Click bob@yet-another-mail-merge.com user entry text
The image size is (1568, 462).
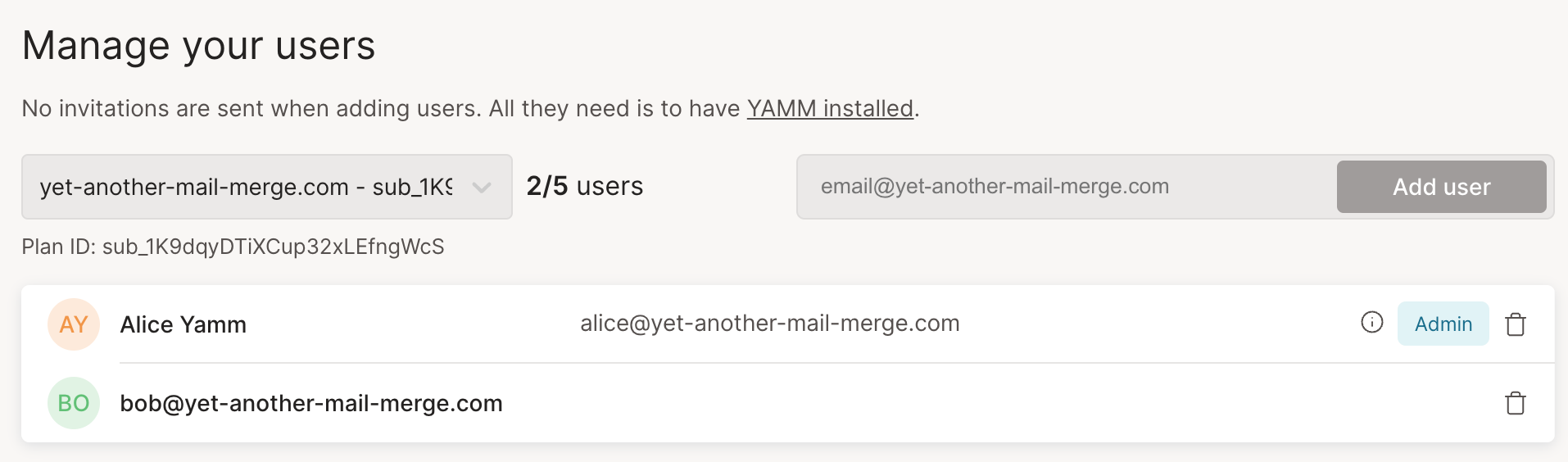(311, 404)
